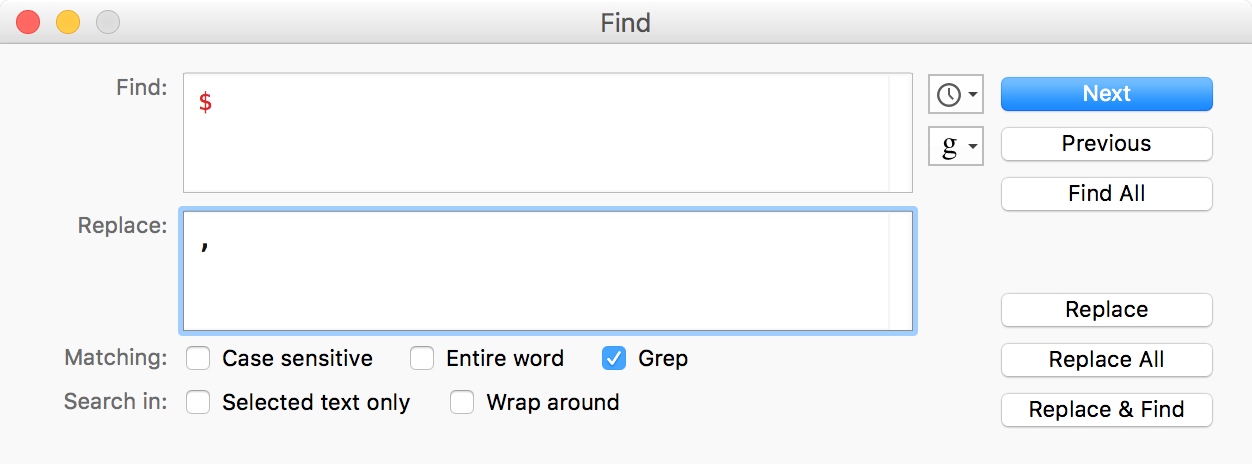Viewport: 1252px width, 464px height.
Task: Click the Replace button
Action: 1106,310
